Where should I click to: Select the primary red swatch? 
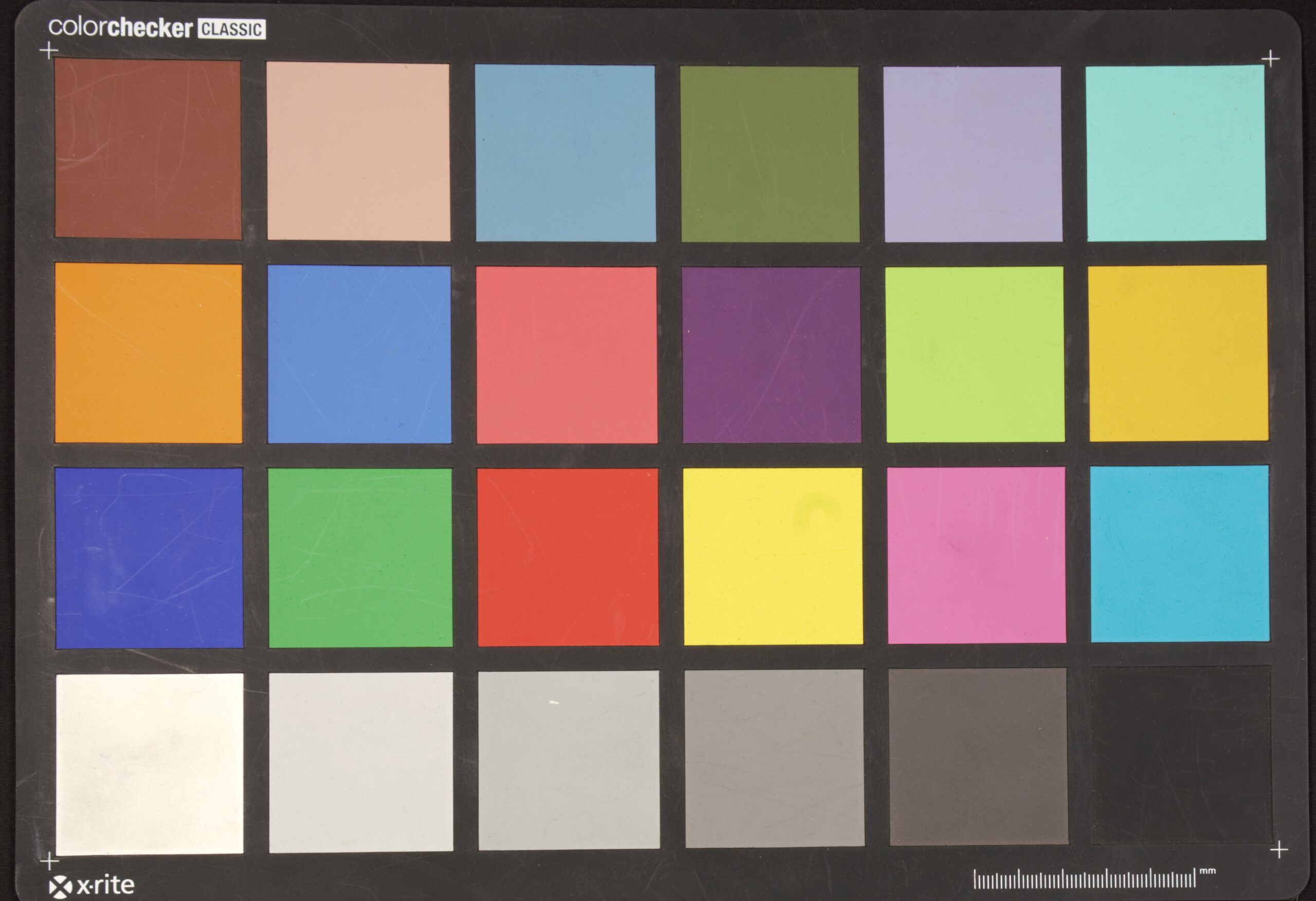[568, 557]
